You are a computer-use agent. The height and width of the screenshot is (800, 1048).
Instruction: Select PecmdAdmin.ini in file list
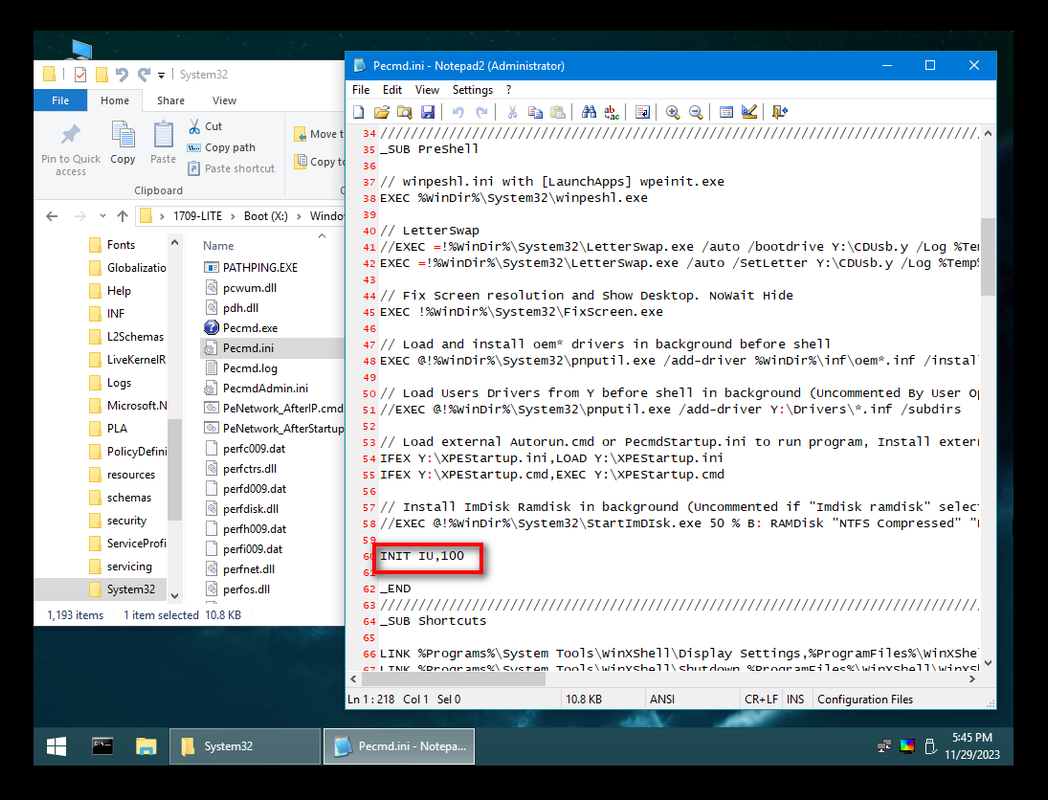click(x=265, y=388)
